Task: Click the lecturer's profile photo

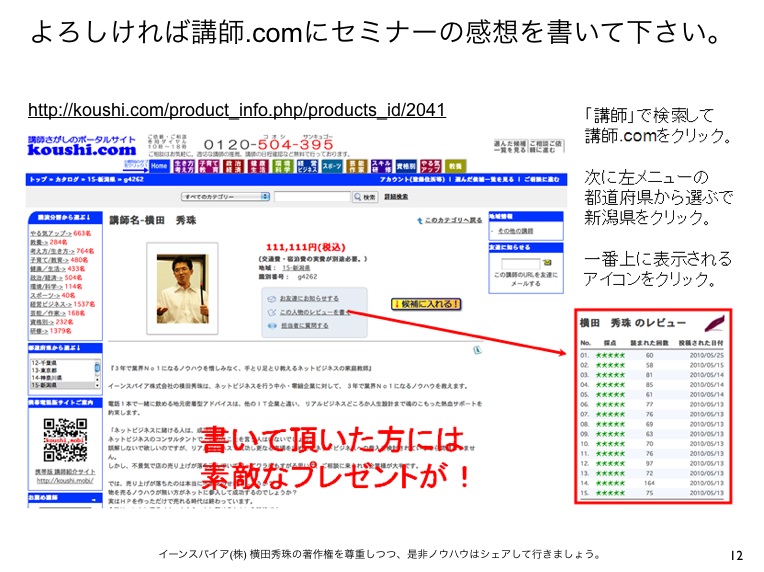Action: click(182, 283)
